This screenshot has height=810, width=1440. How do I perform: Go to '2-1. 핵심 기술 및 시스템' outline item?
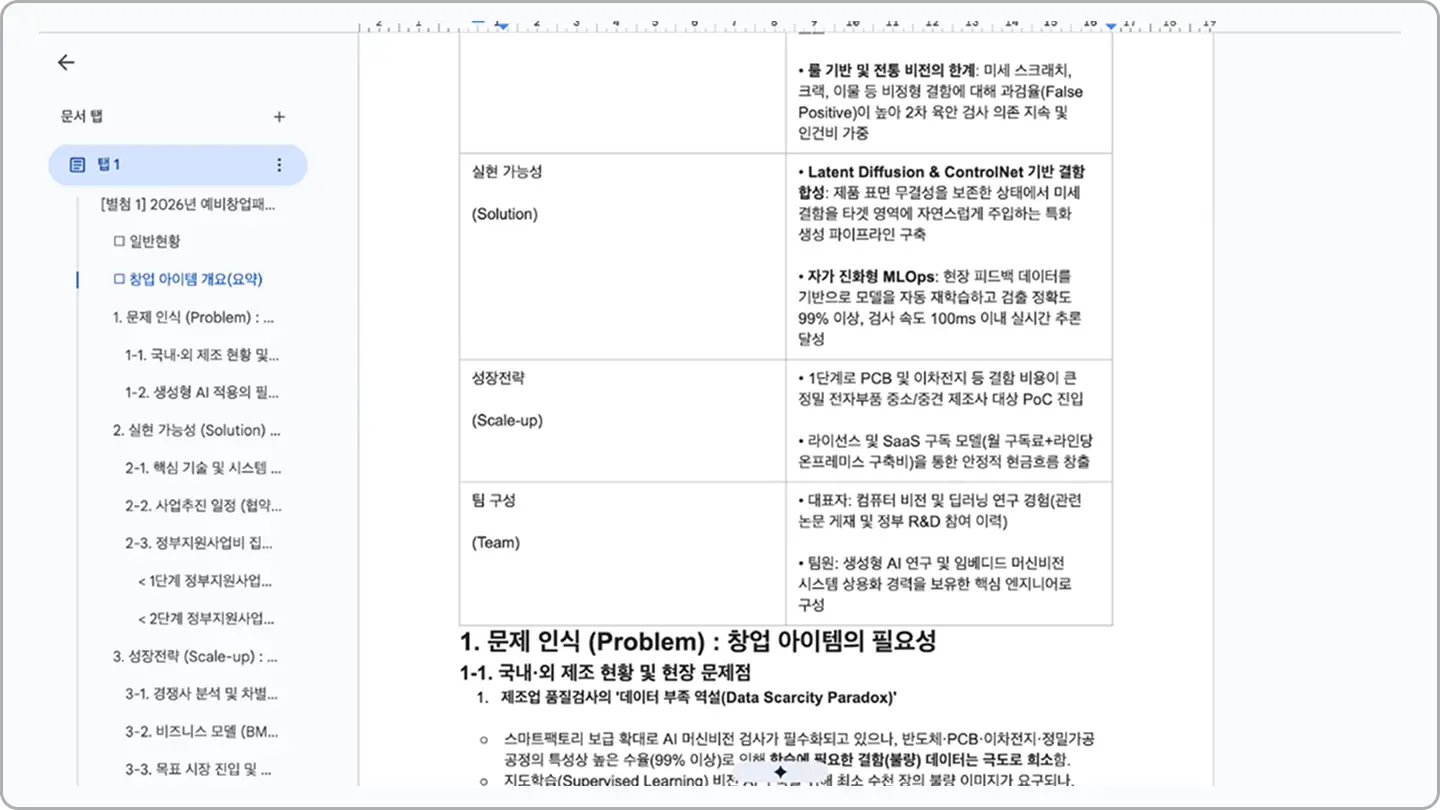click(203, 468)
